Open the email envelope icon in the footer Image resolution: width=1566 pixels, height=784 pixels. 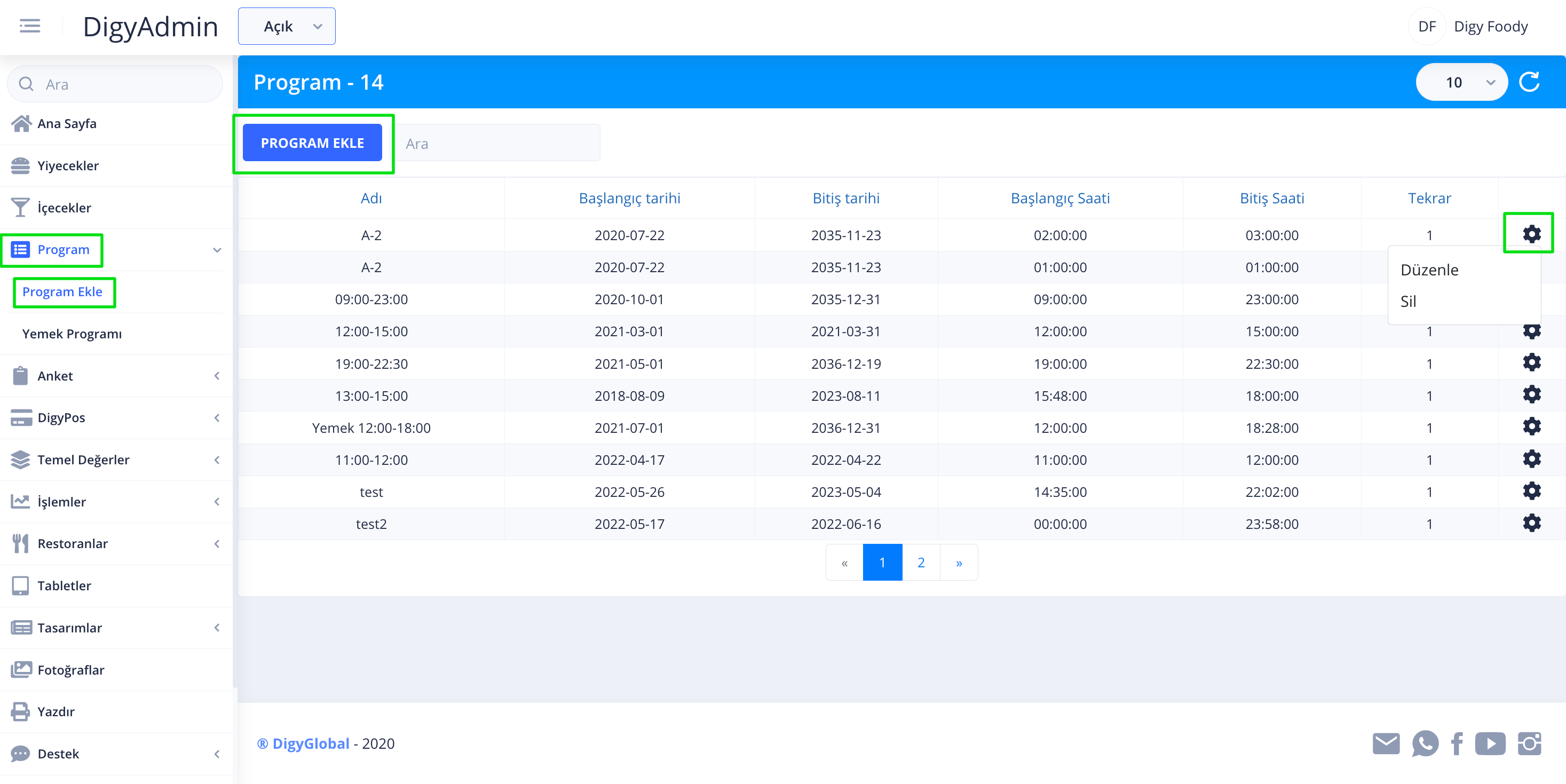(1386, 743)
